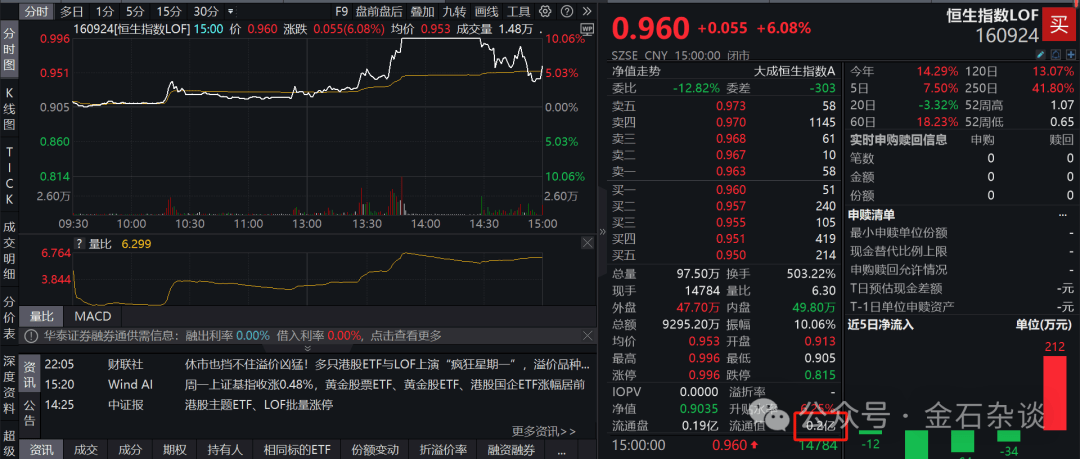Click the red 买 buy button
This screenshot has width=1080, height=459.
click(1059, 23)
